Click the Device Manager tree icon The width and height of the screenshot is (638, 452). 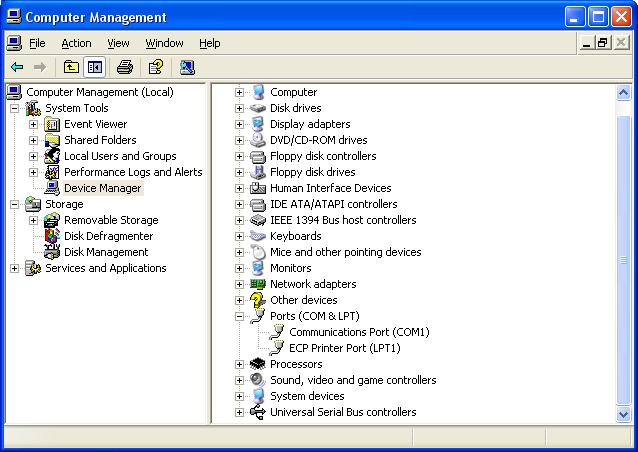(x=52, y=188)
